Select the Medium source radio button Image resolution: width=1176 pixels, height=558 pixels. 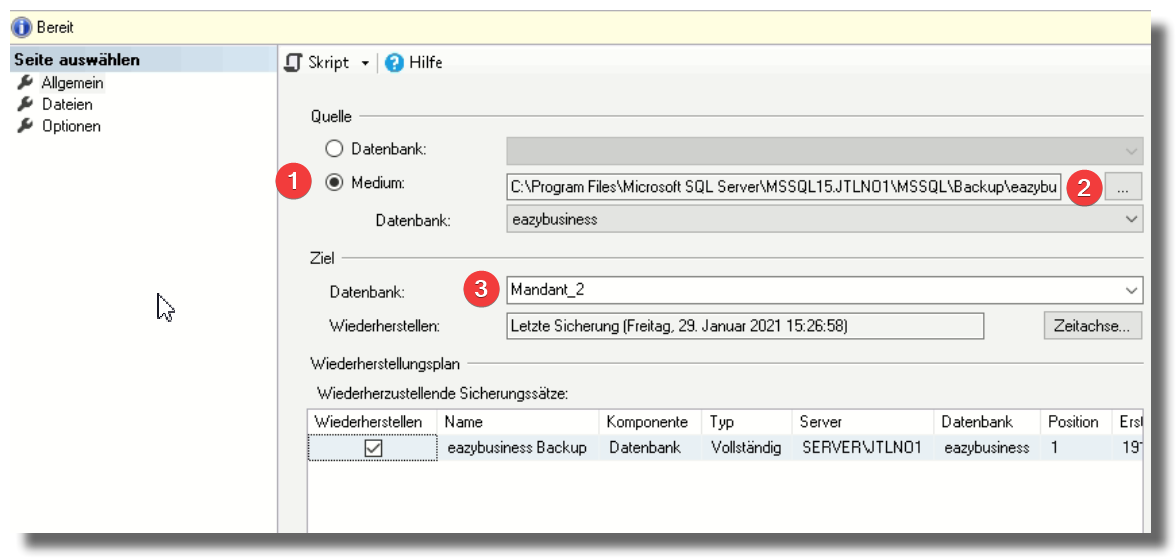(335, 182)
